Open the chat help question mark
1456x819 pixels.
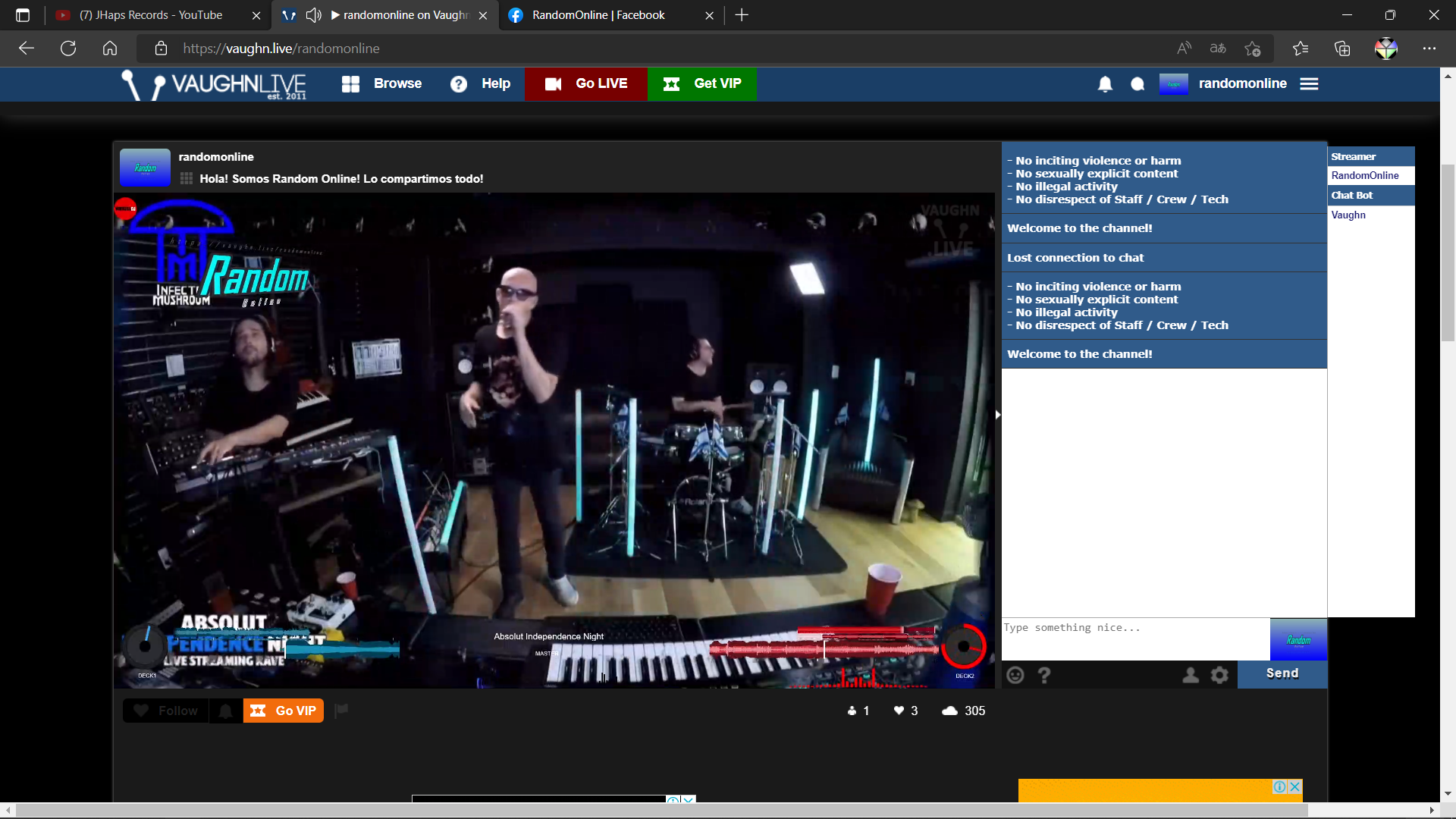1044,675
